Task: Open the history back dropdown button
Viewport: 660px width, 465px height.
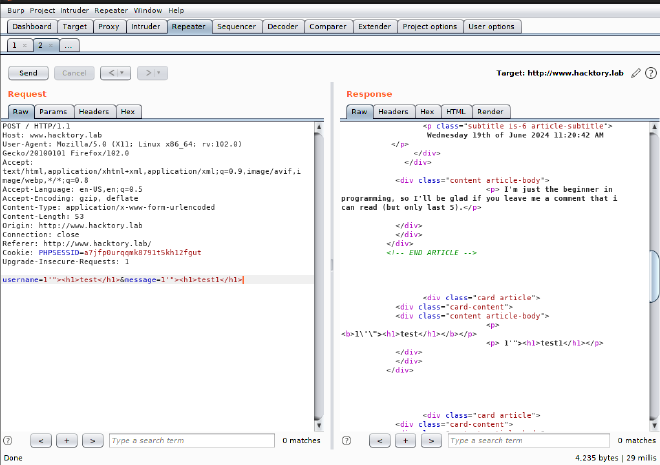Action: tap(115, 73)
